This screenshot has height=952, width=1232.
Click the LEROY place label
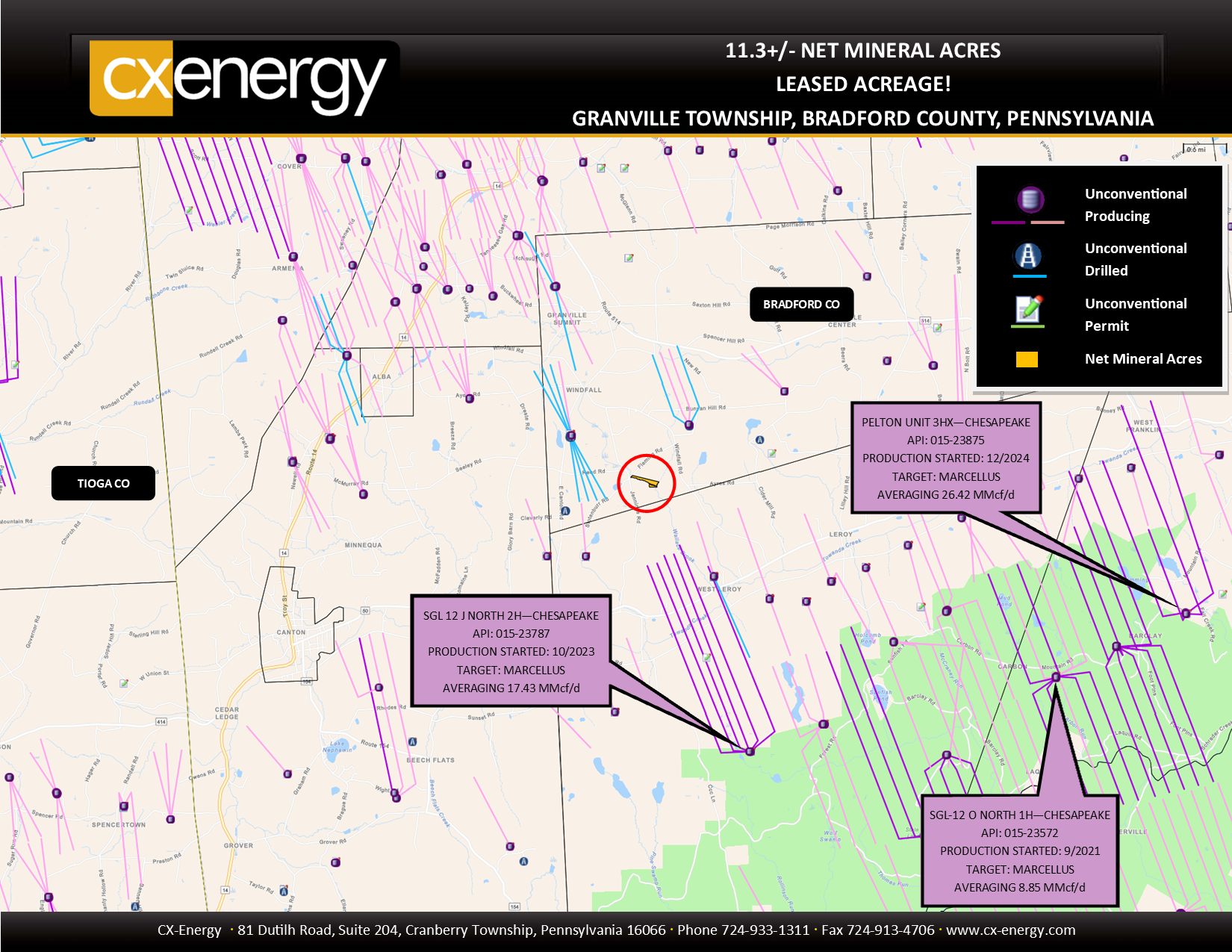pyautogui.click(x=841, y=534)
